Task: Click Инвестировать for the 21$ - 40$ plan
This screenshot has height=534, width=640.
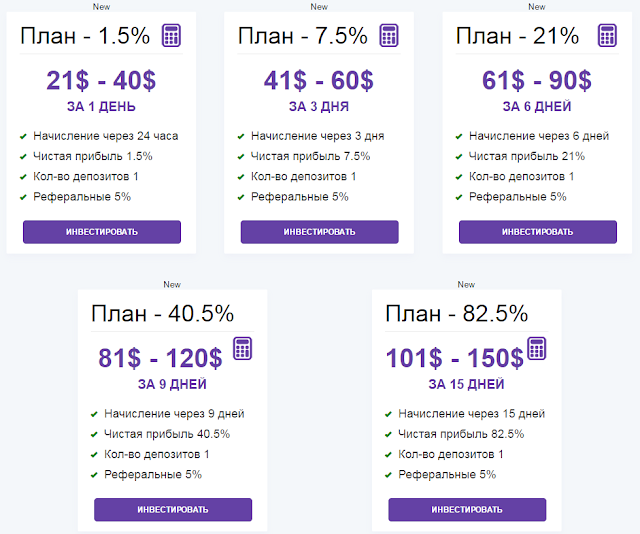Action: (102, 232)
